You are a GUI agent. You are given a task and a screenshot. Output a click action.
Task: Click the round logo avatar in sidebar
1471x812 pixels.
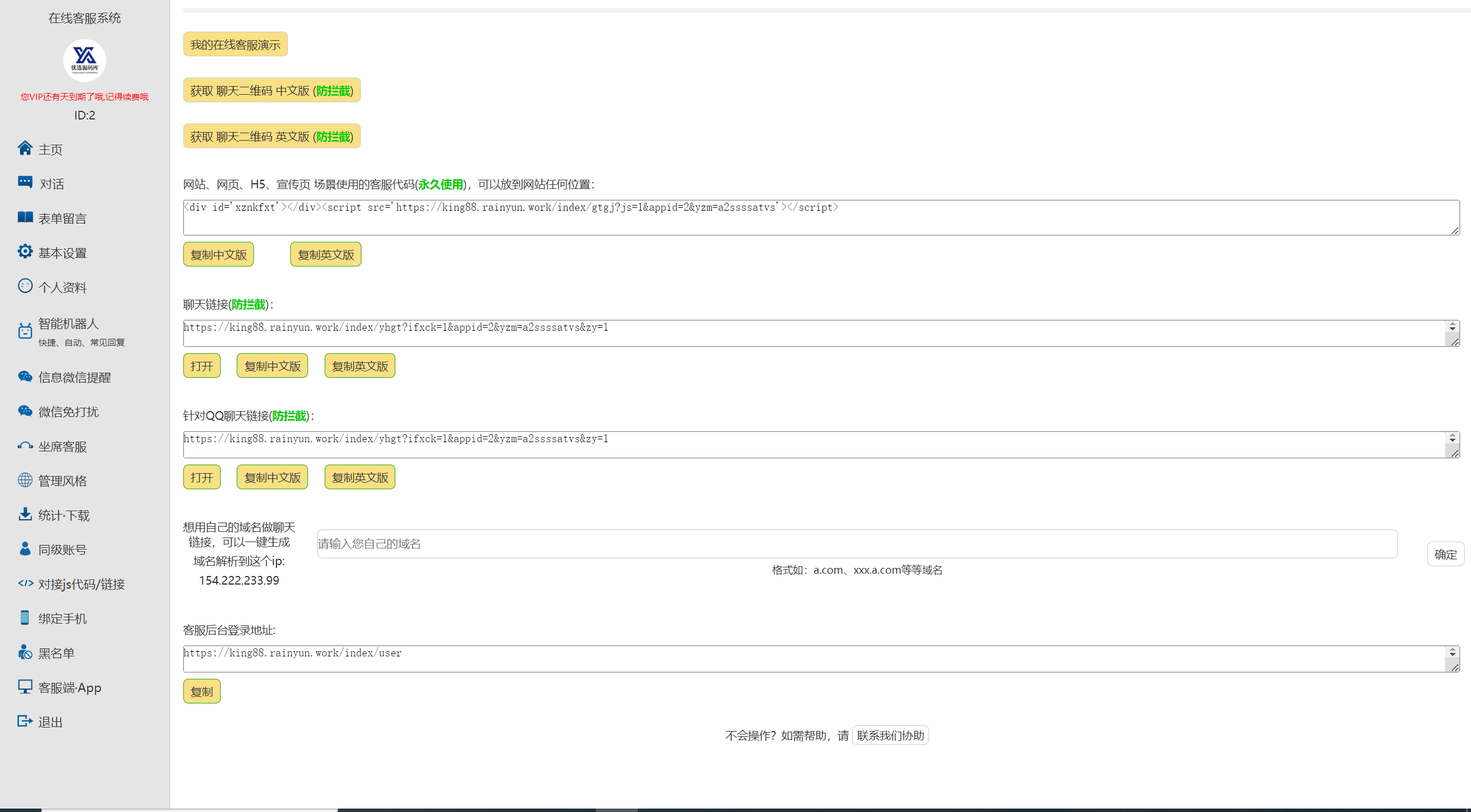[x=84, y=60]
